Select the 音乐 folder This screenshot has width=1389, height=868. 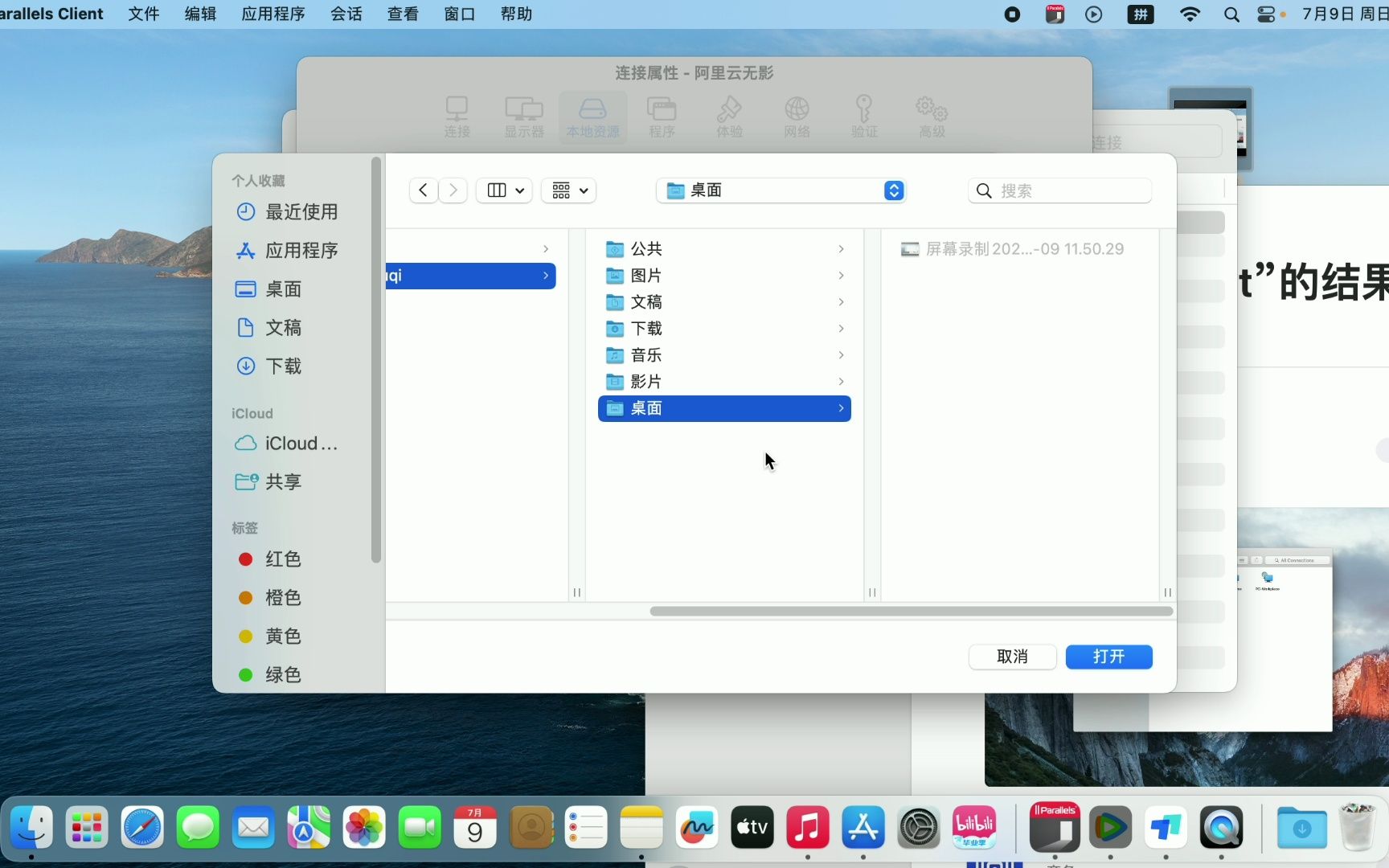[724, 355]
